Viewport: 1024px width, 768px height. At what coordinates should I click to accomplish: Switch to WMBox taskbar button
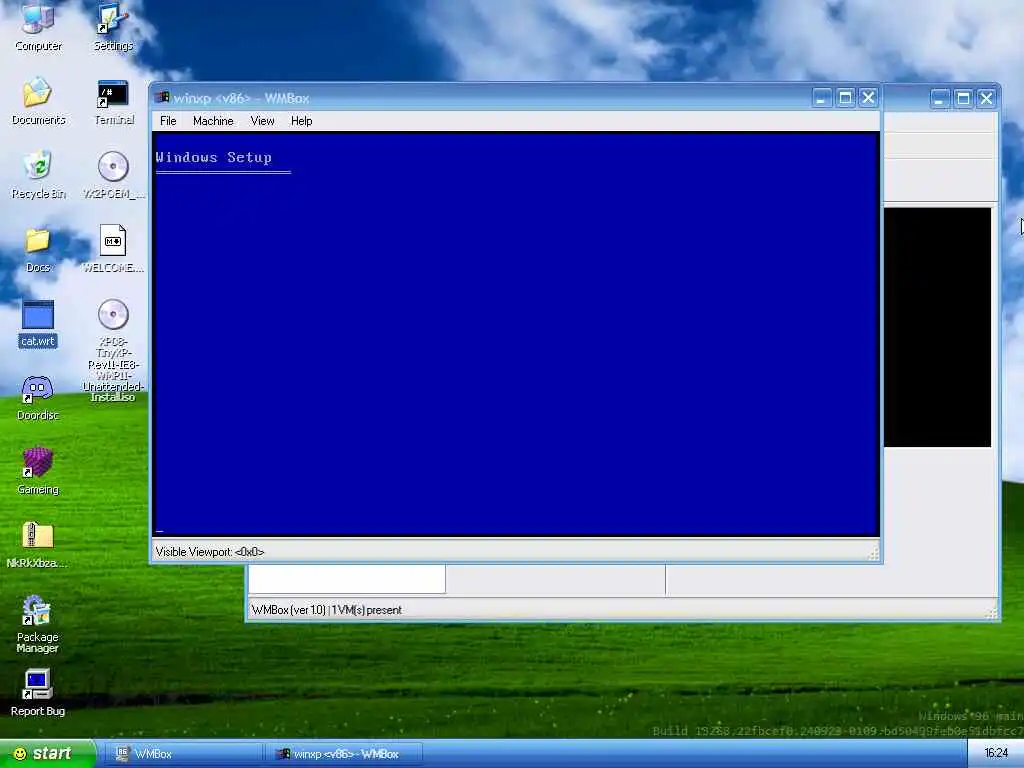click(182, 754)
